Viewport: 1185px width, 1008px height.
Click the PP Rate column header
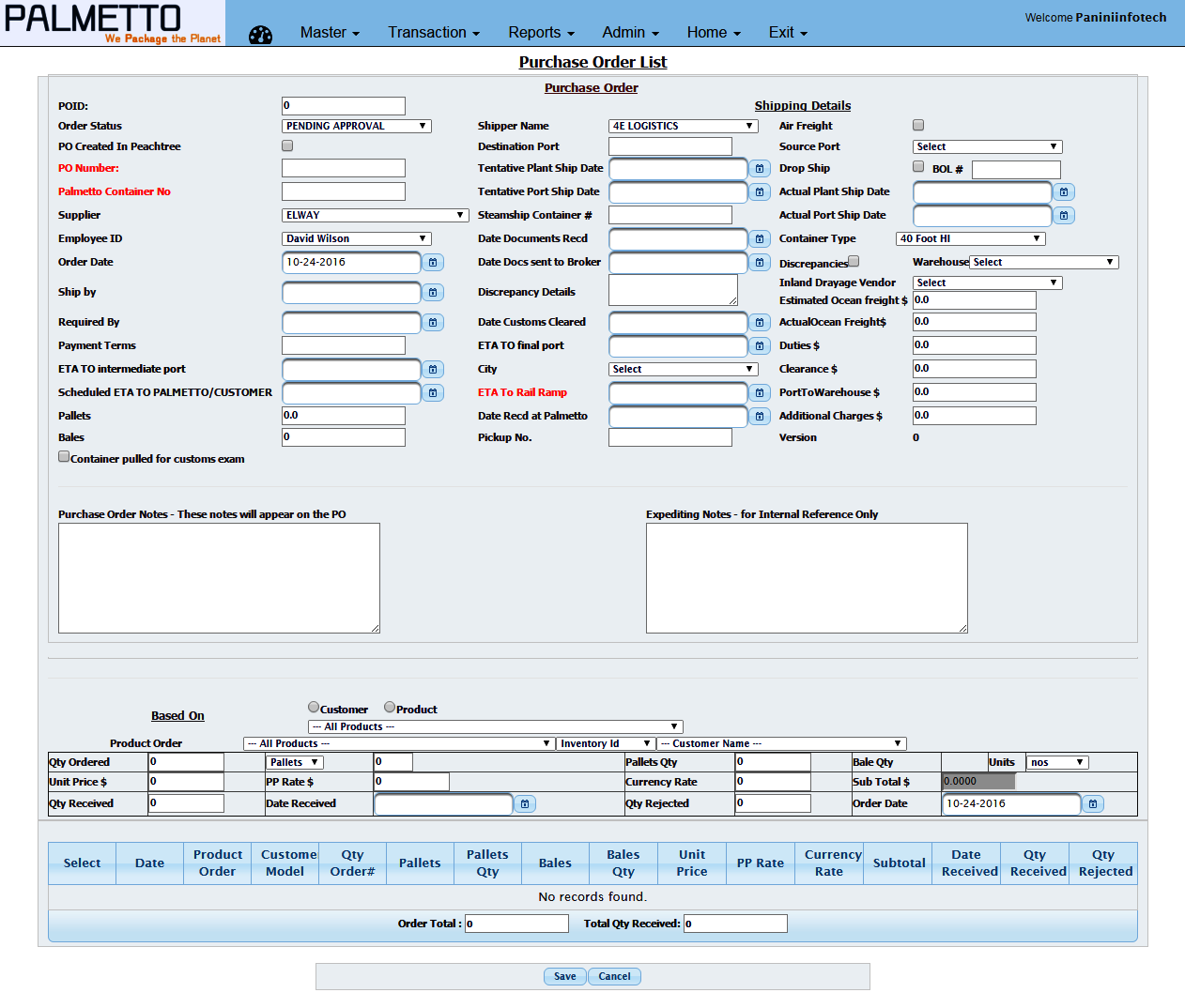[760, 863]
